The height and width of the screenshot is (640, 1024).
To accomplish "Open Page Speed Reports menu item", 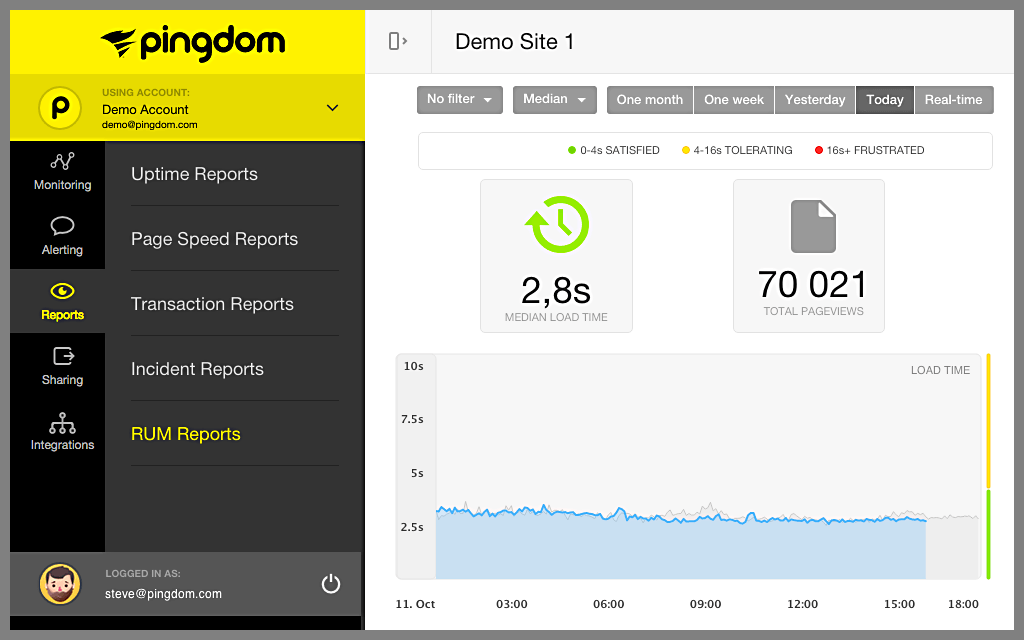I will tap(214, 239).
